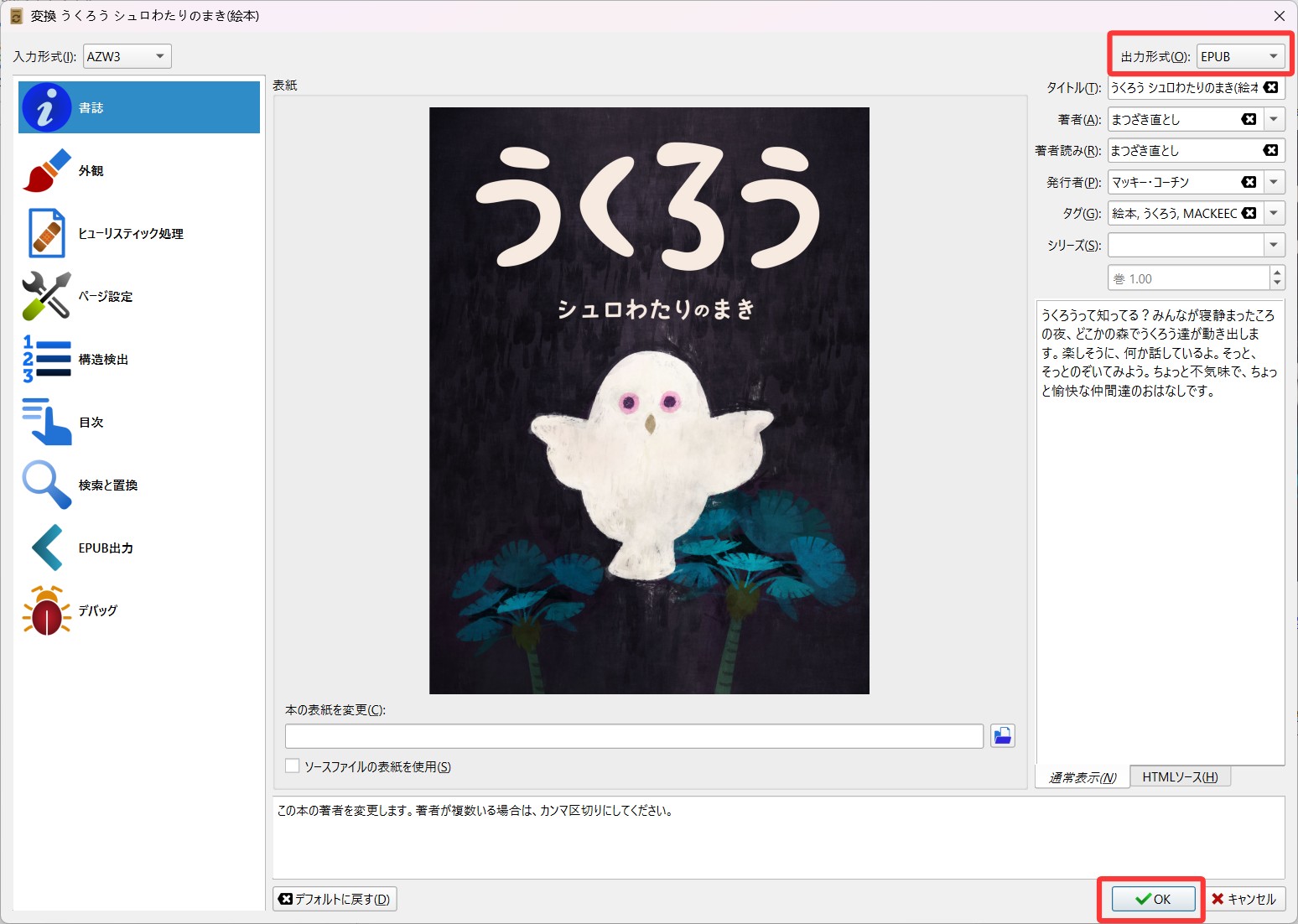Open the ページ設定 page setup section
Image resolution: width=1298 pixels, height=924 pixels.
tap(105, 297)
